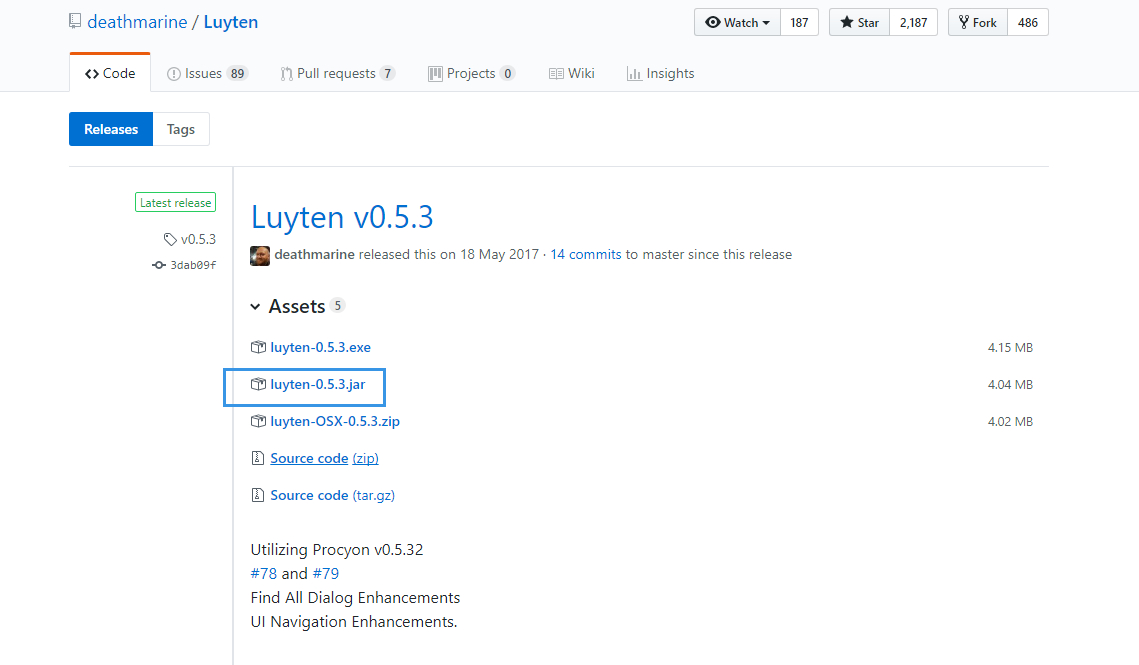Click the package icon beside luyten-OSX-0.5.3.zip
Viewport: 1139px width, 665px height.
[x=258, y=422]
